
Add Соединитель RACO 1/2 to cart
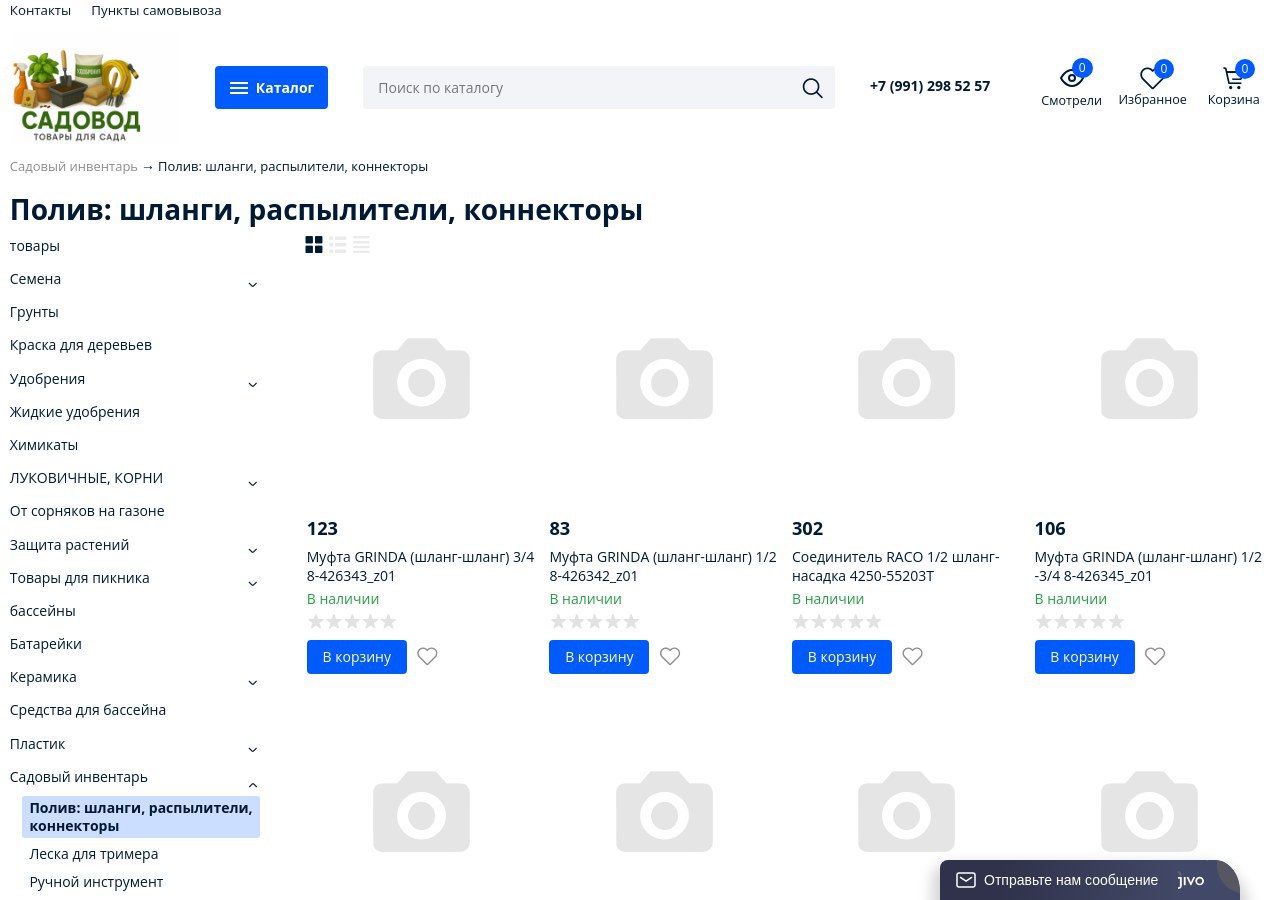point(842,657)
